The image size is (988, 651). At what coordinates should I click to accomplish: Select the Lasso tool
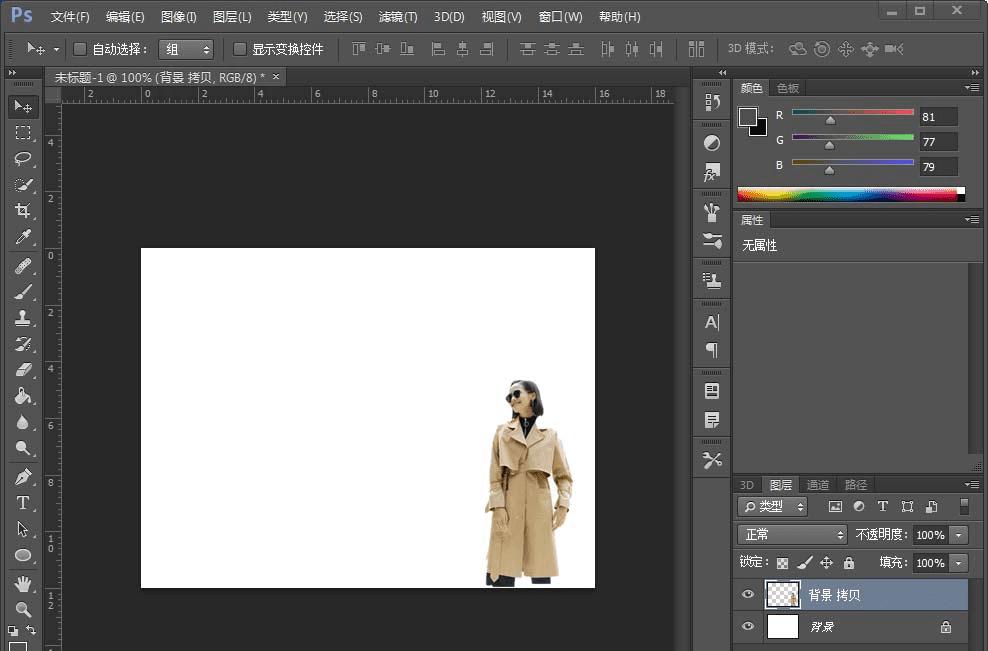23,159
